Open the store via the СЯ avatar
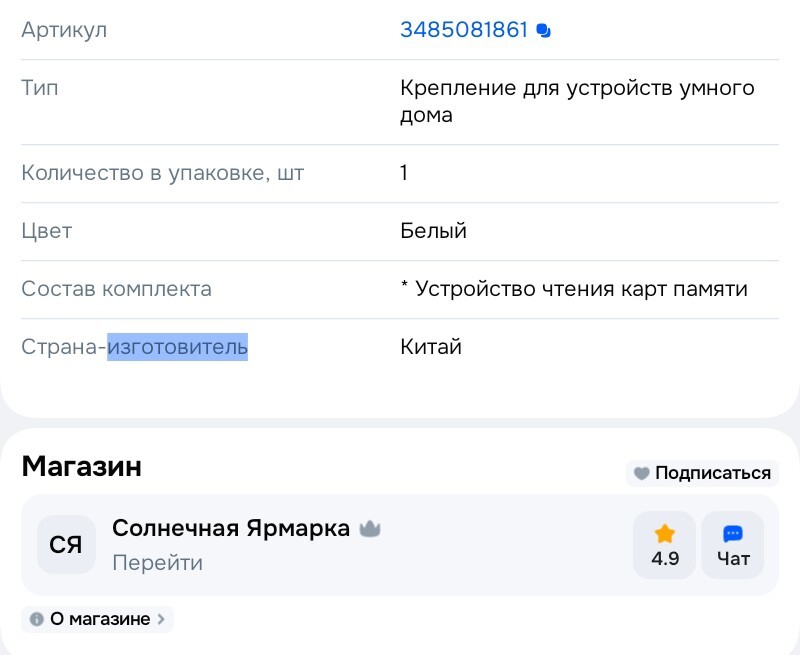This screenshot has width=800, height=655. (x=66, y=545)
